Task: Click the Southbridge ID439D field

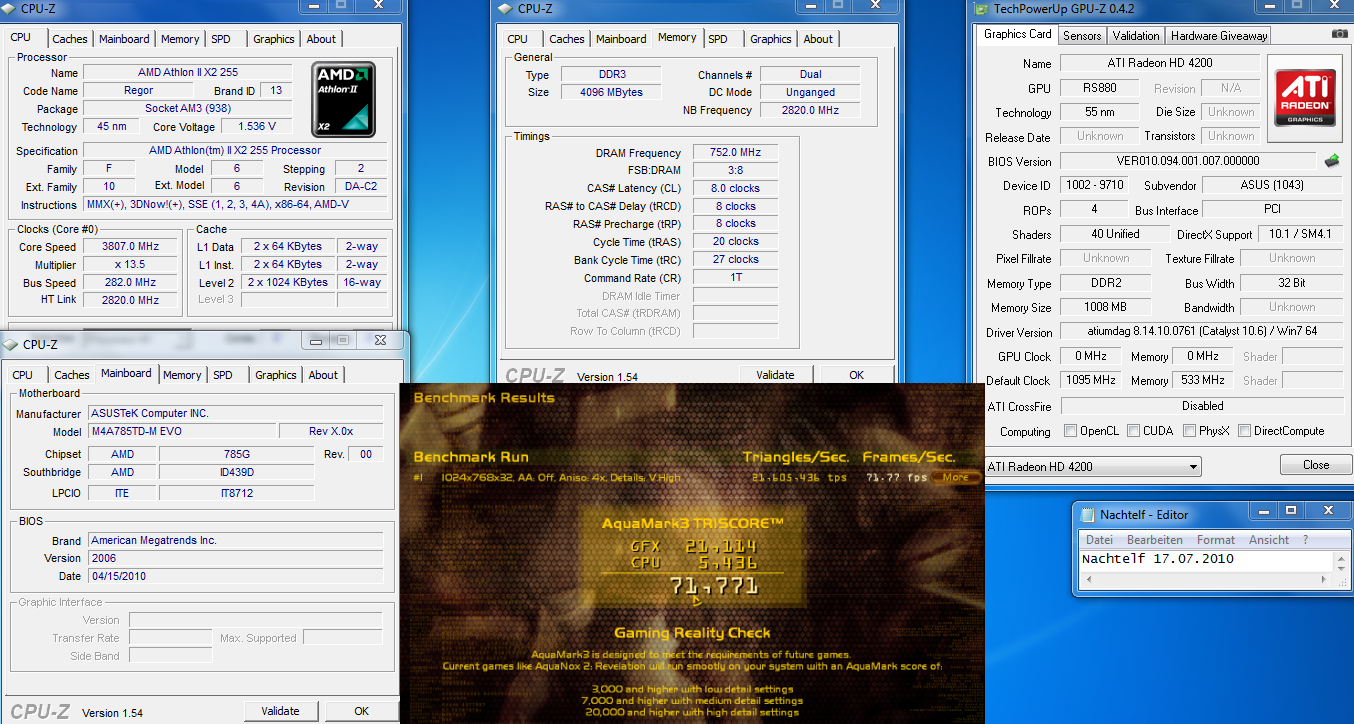Action: click(x=236, y=472)
